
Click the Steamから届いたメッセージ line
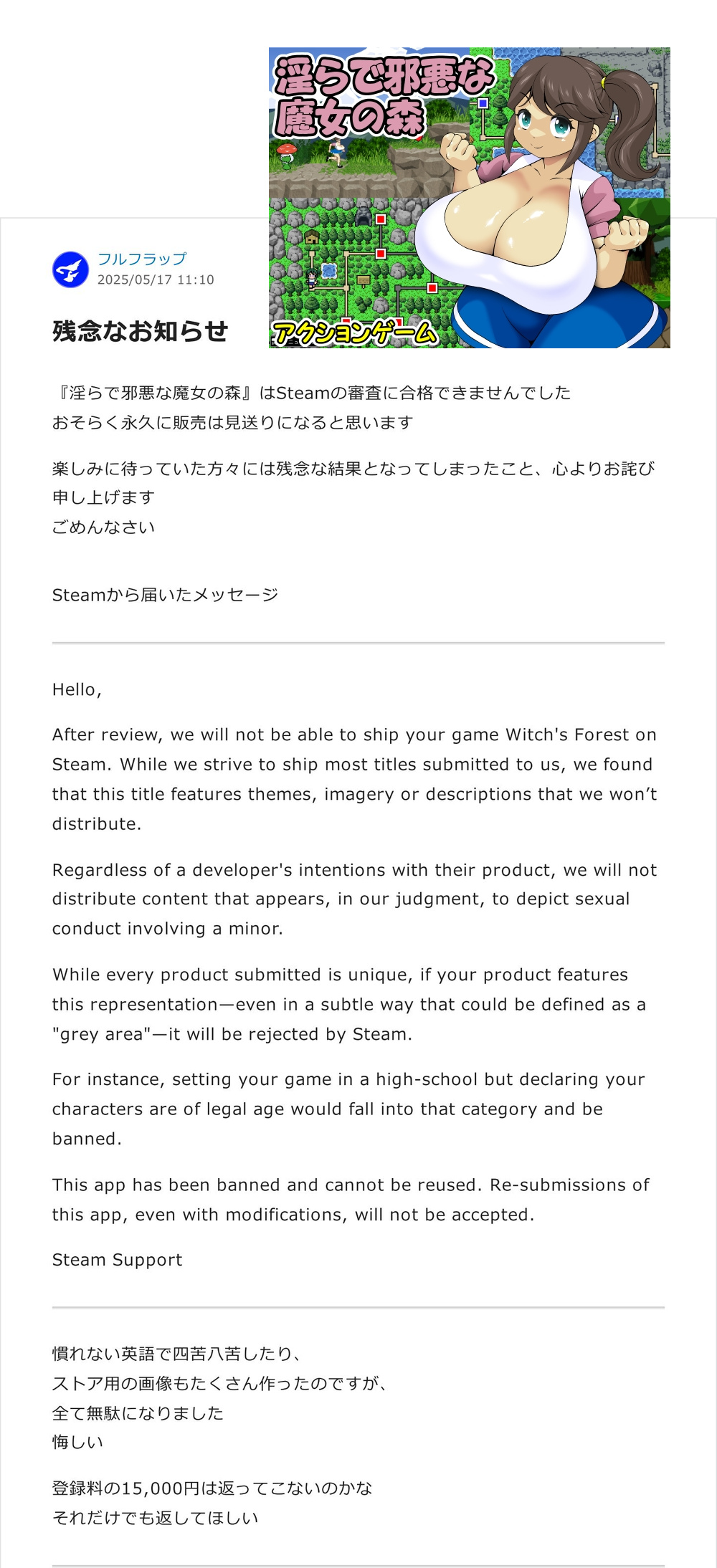pyautogui.click(x=165, y=595)
